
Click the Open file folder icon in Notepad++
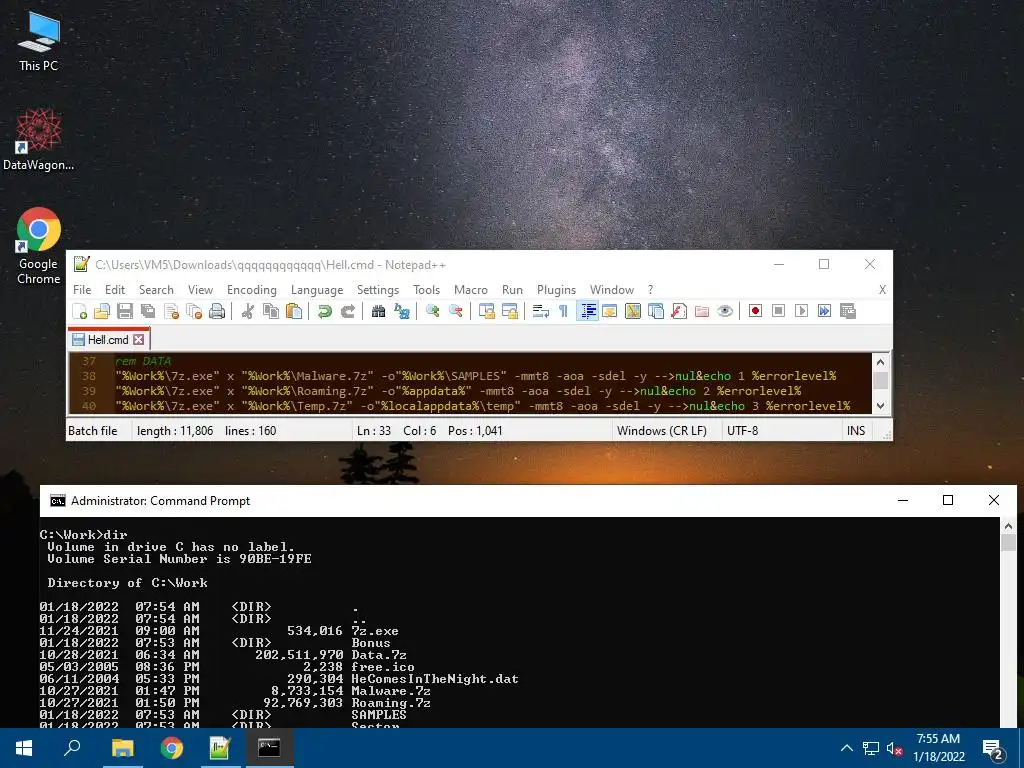[x=102, y=312]
